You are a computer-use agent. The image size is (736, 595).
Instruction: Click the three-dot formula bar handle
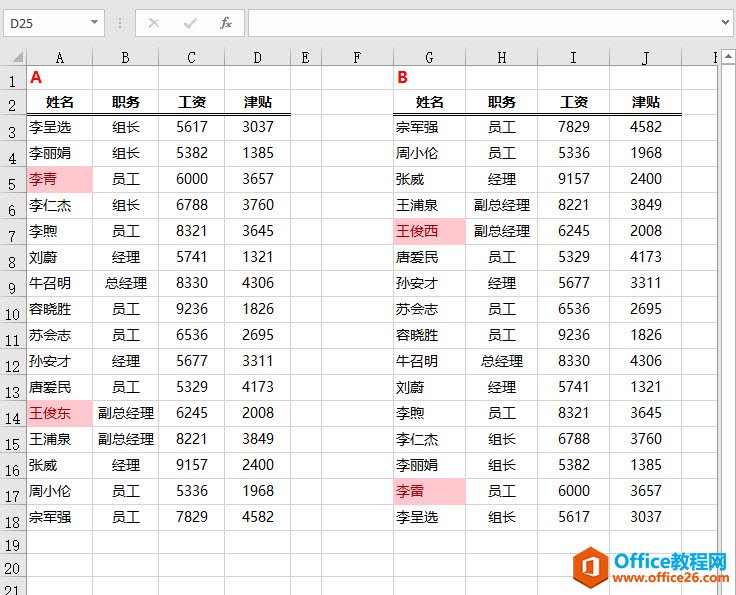click(120, 23)
